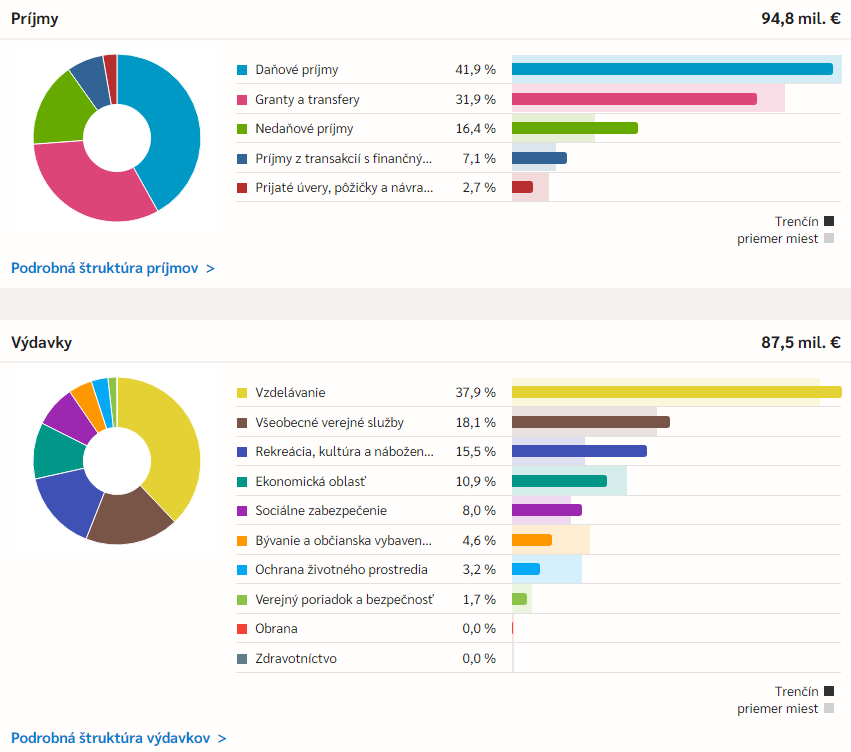
Task: Click the priemer miest legend square under Výdavky
Action: click(829, 709)
